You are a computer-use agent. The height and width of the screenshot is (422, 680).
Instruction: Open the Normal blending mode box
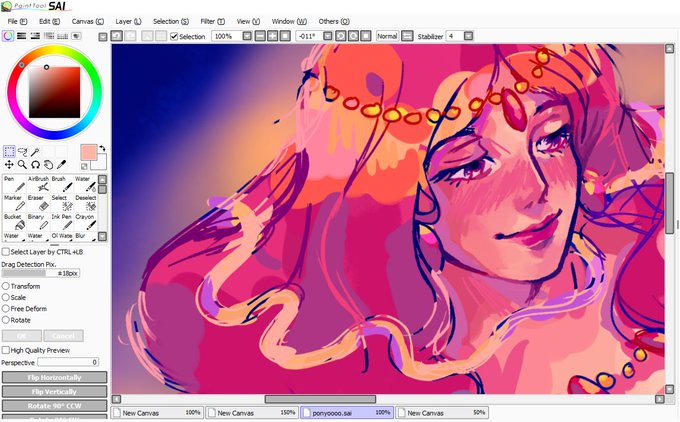click(387, 36)
